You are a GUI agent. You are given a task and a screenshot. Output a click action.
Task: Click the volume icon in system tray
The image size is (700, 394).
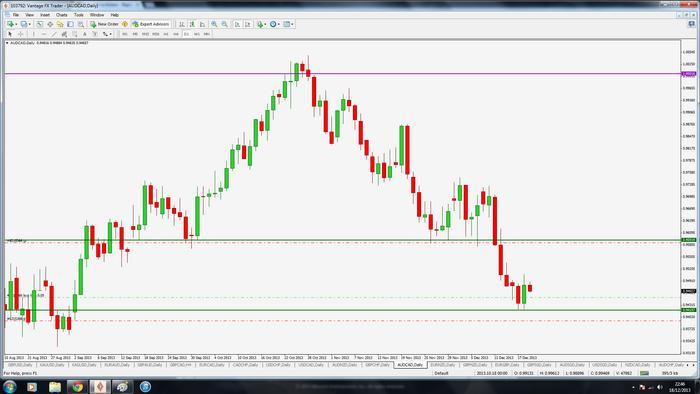tap(659, 387)
